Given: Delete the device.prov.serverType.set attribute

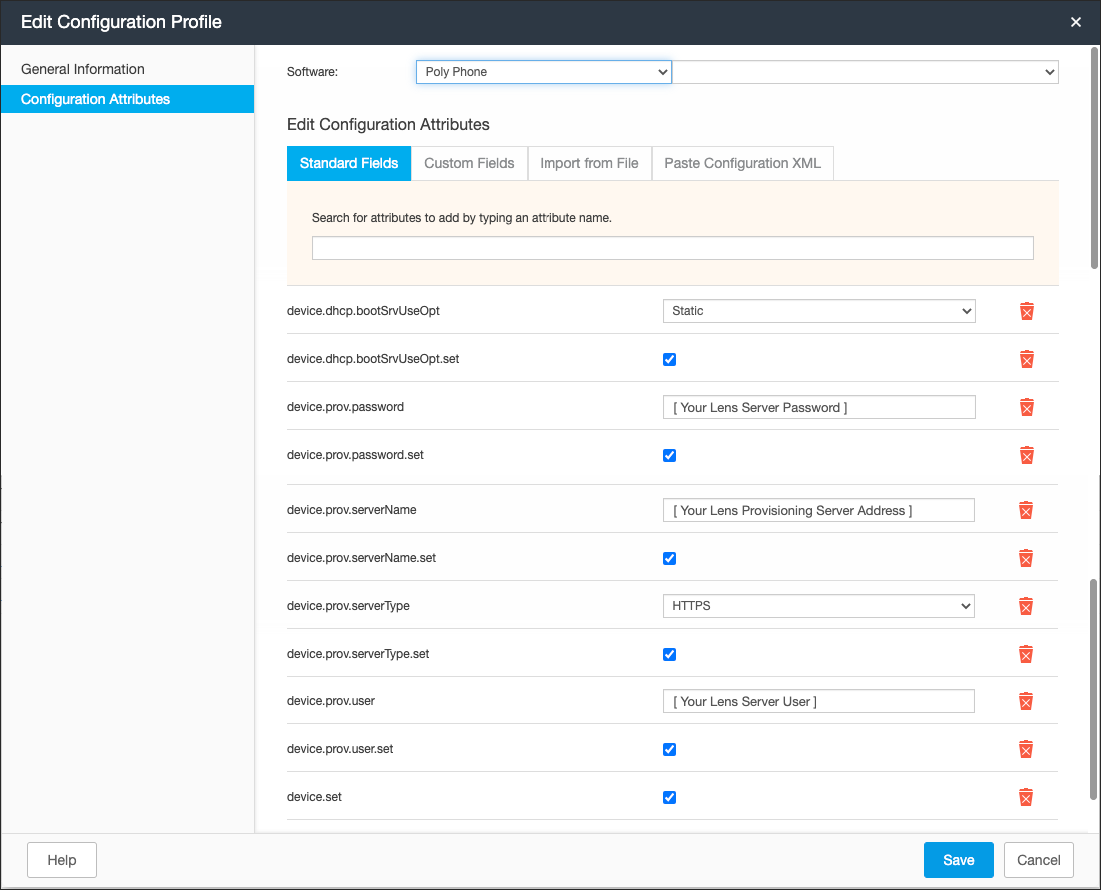Looking at the screenshot, I should click(x=1026, y=654).
